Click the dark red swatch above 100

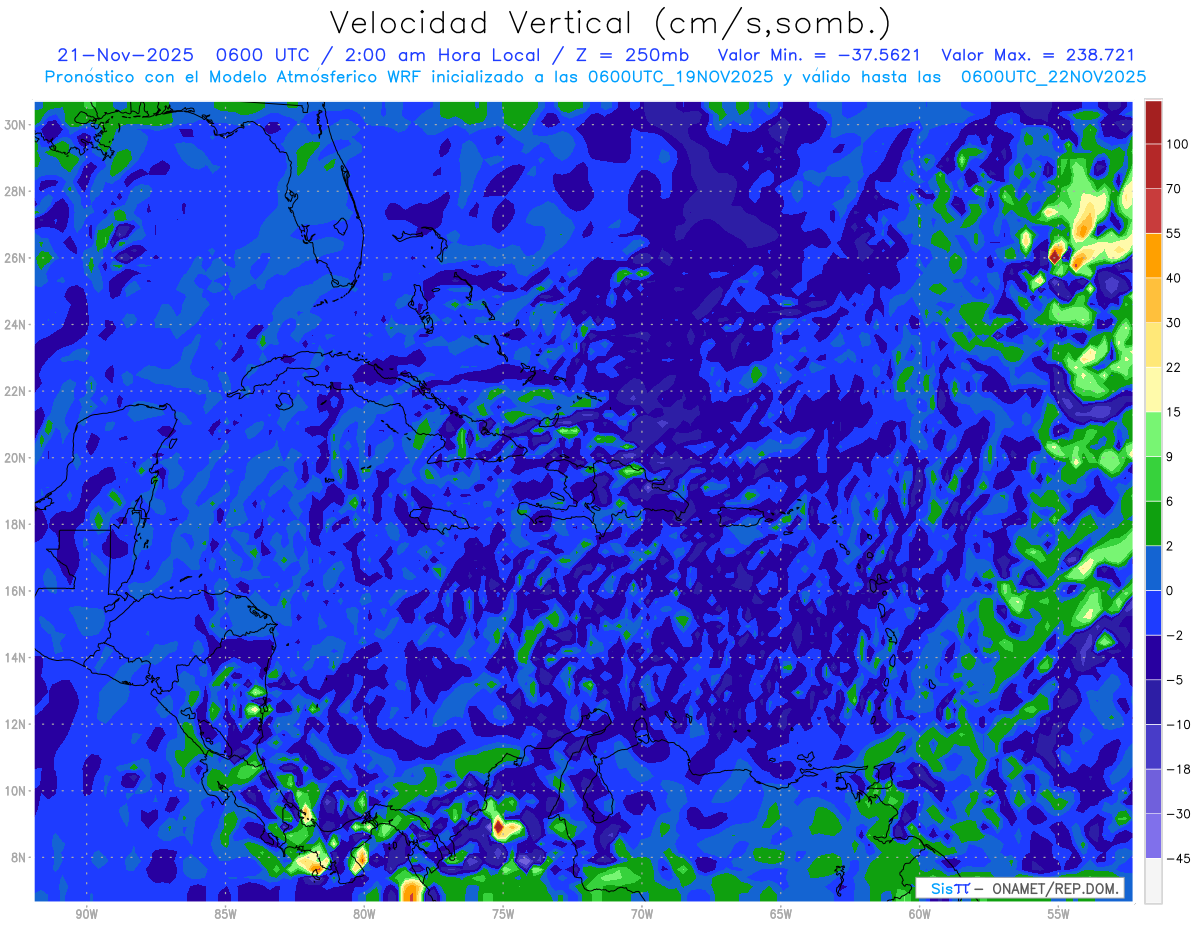click(1153, 121)
